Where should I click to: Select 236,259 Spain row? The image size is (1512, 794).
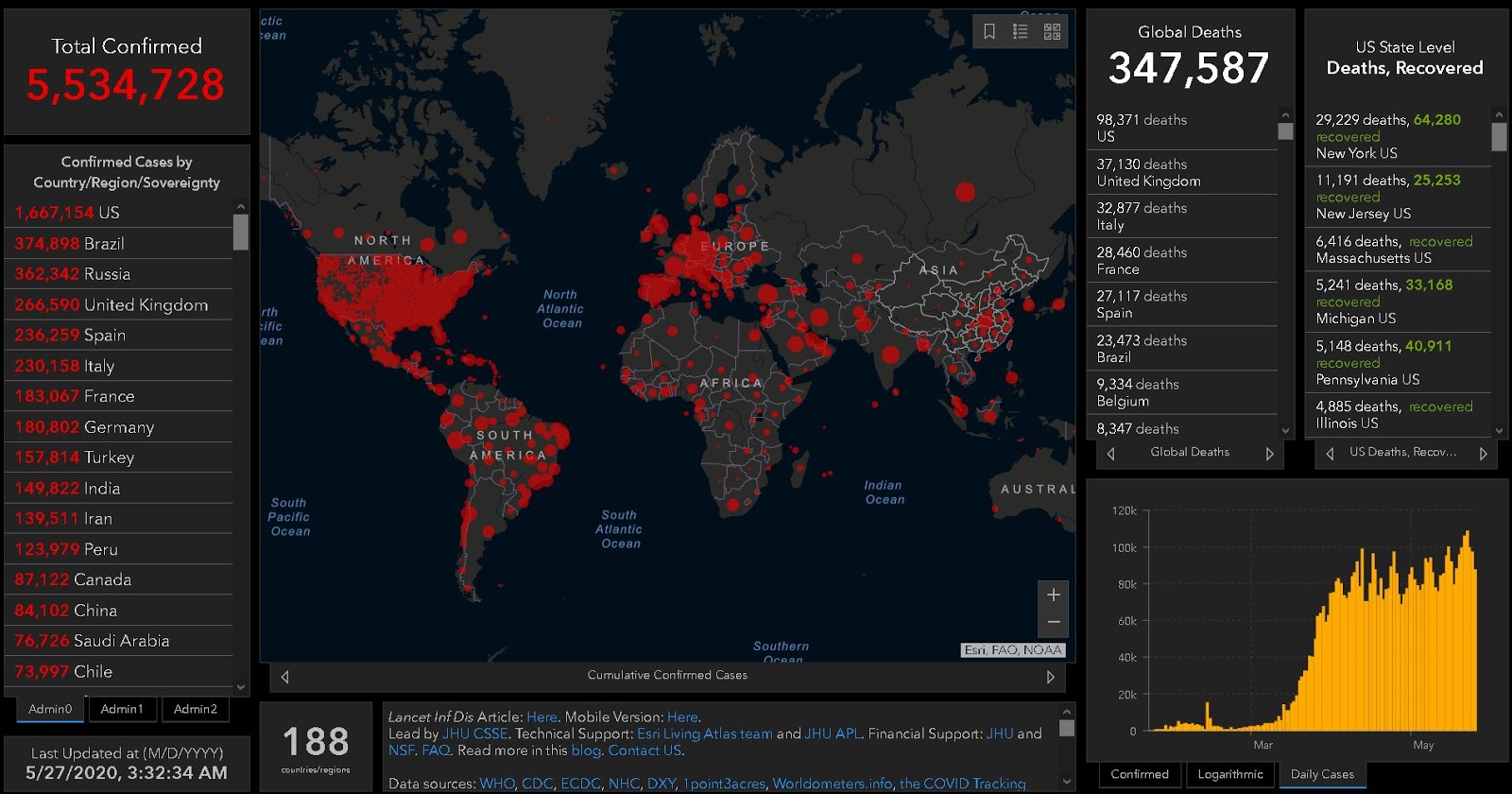[x=119, y=335]
